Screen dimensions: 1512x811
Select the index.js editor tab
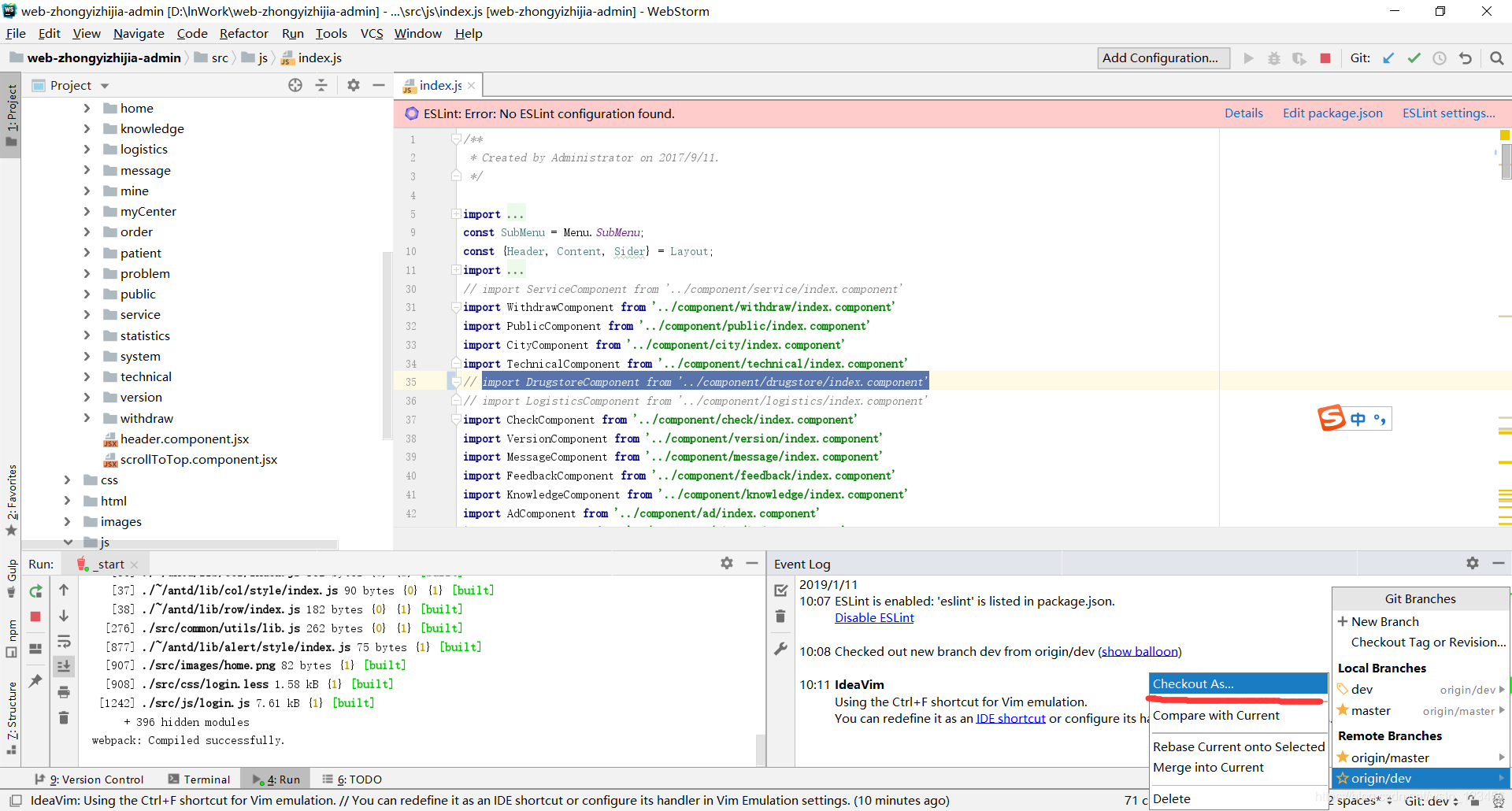[x=440, y=85]
